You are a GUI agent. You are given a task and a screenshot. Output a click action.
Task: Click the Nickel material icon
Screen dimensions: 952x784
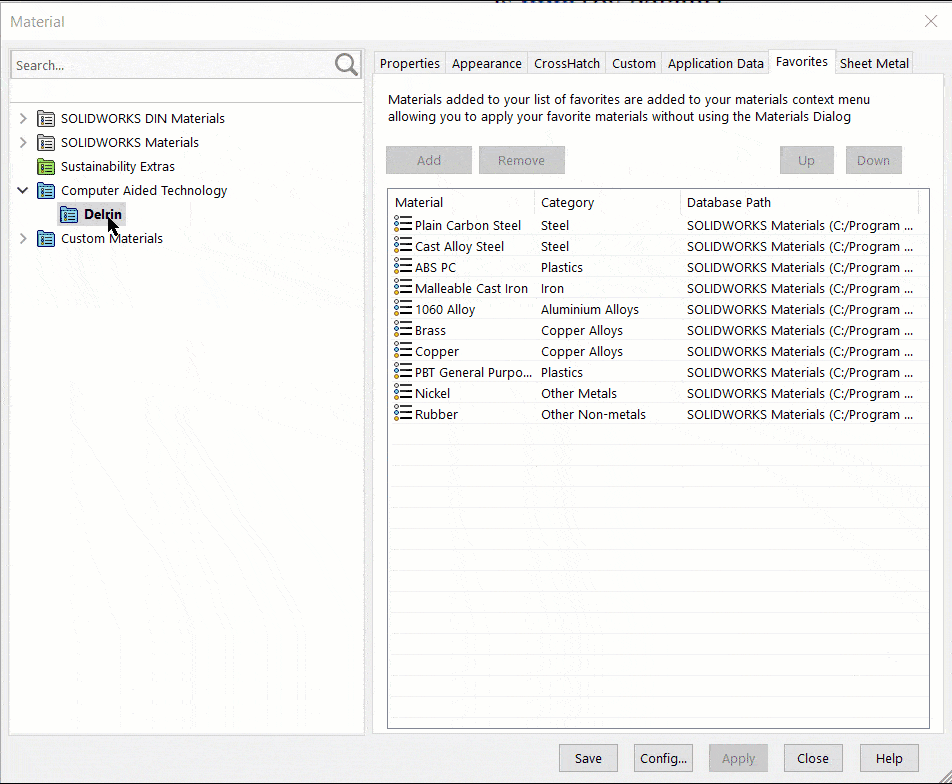(403, 392)
